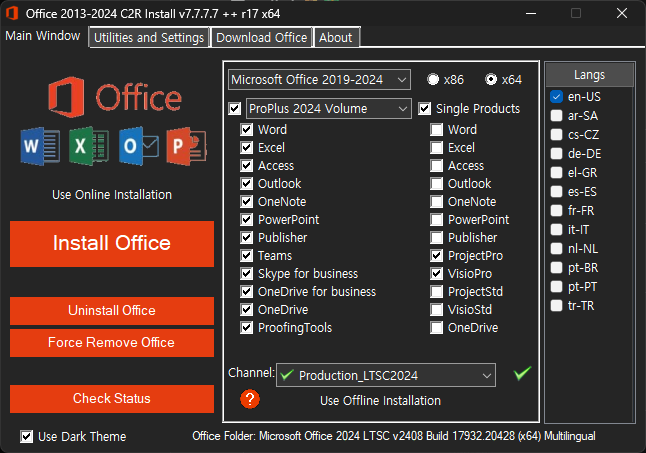Click the Check Status button

click(112, 399)
